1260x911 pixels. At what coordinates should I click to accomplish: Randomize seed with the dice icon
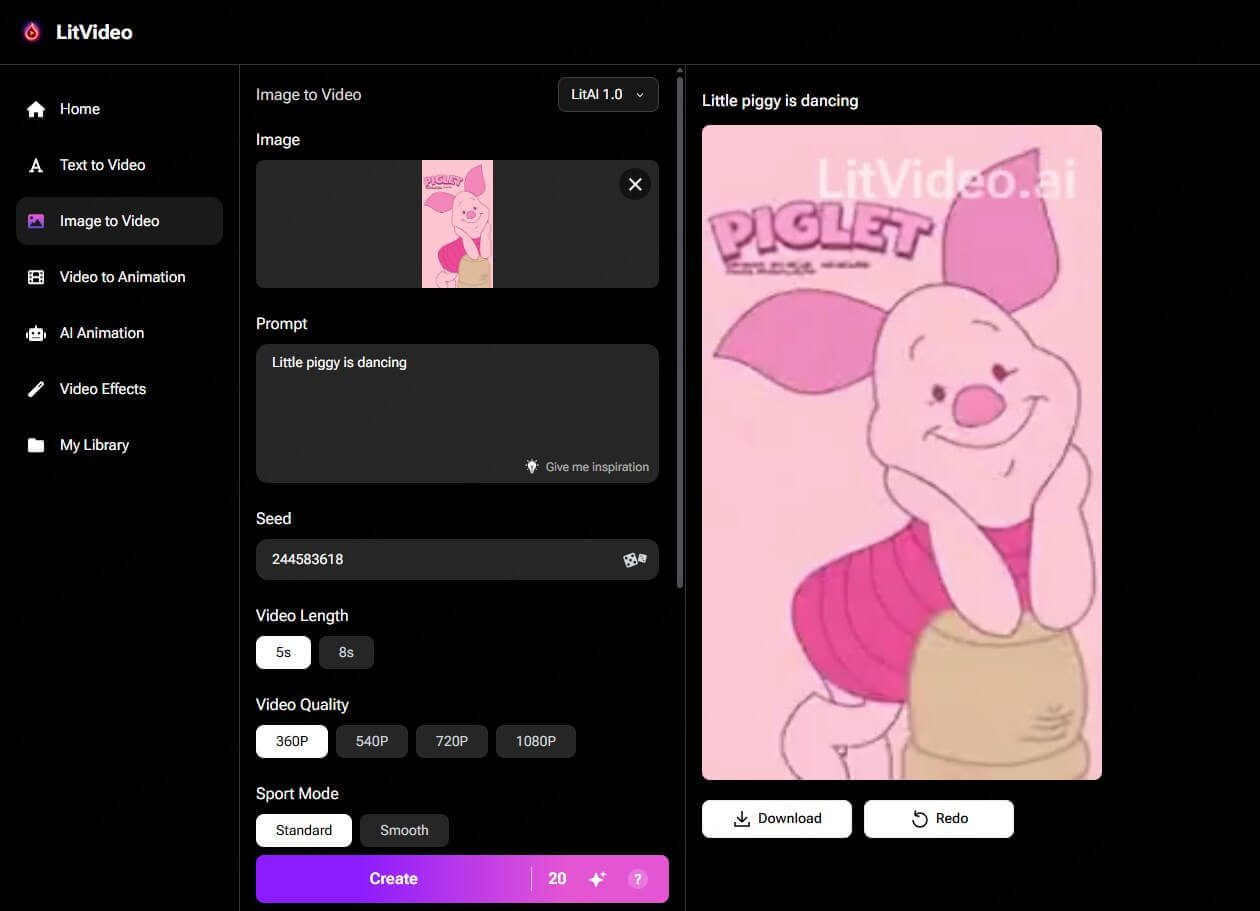pos(635,559)
